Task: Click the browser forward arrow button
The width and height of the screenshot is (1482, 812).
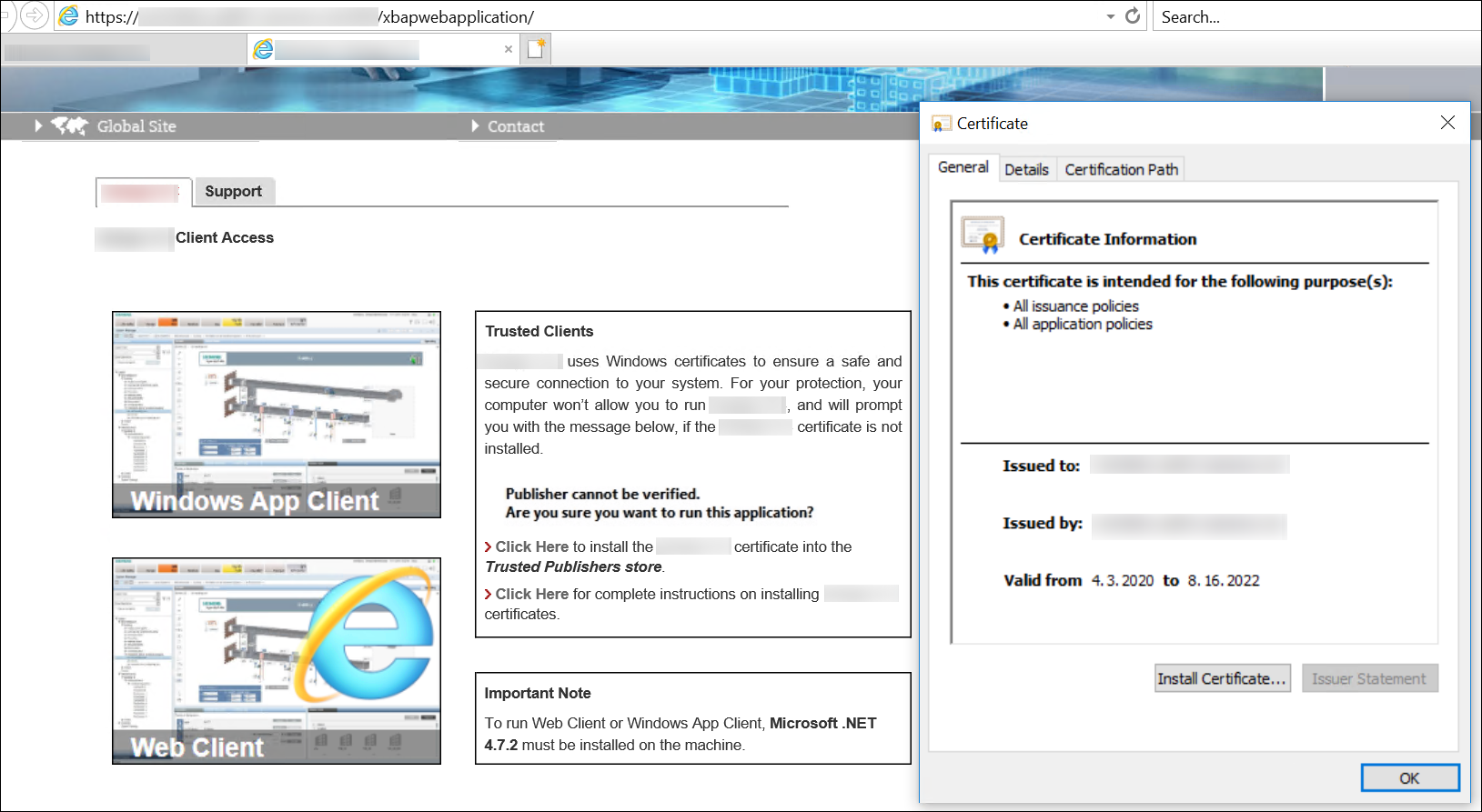Action: point(34,15)
